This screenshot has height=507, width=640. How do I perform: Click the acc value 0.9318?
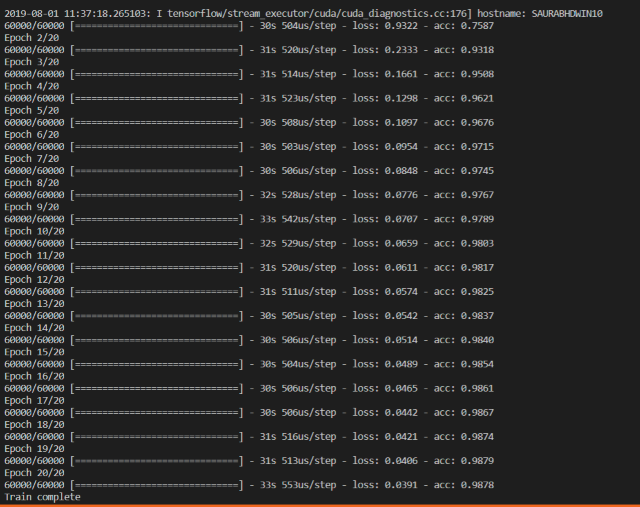(477, 50)
